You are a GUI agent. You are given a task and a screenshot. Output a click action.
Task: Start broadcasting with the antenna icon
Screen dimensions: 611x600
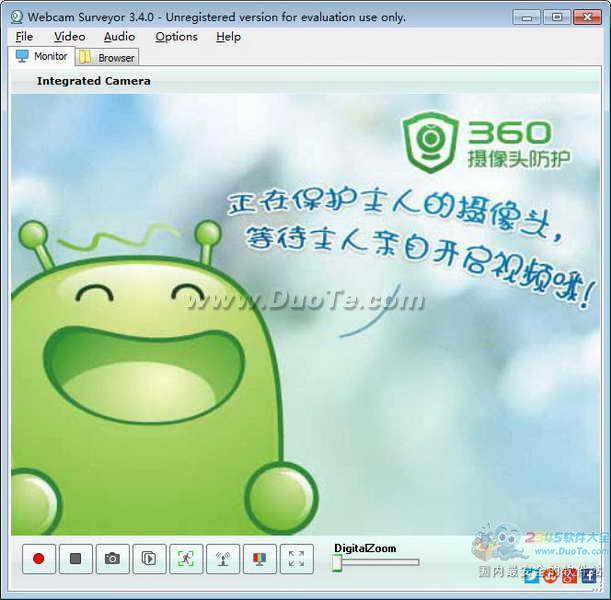pos(223,559)
